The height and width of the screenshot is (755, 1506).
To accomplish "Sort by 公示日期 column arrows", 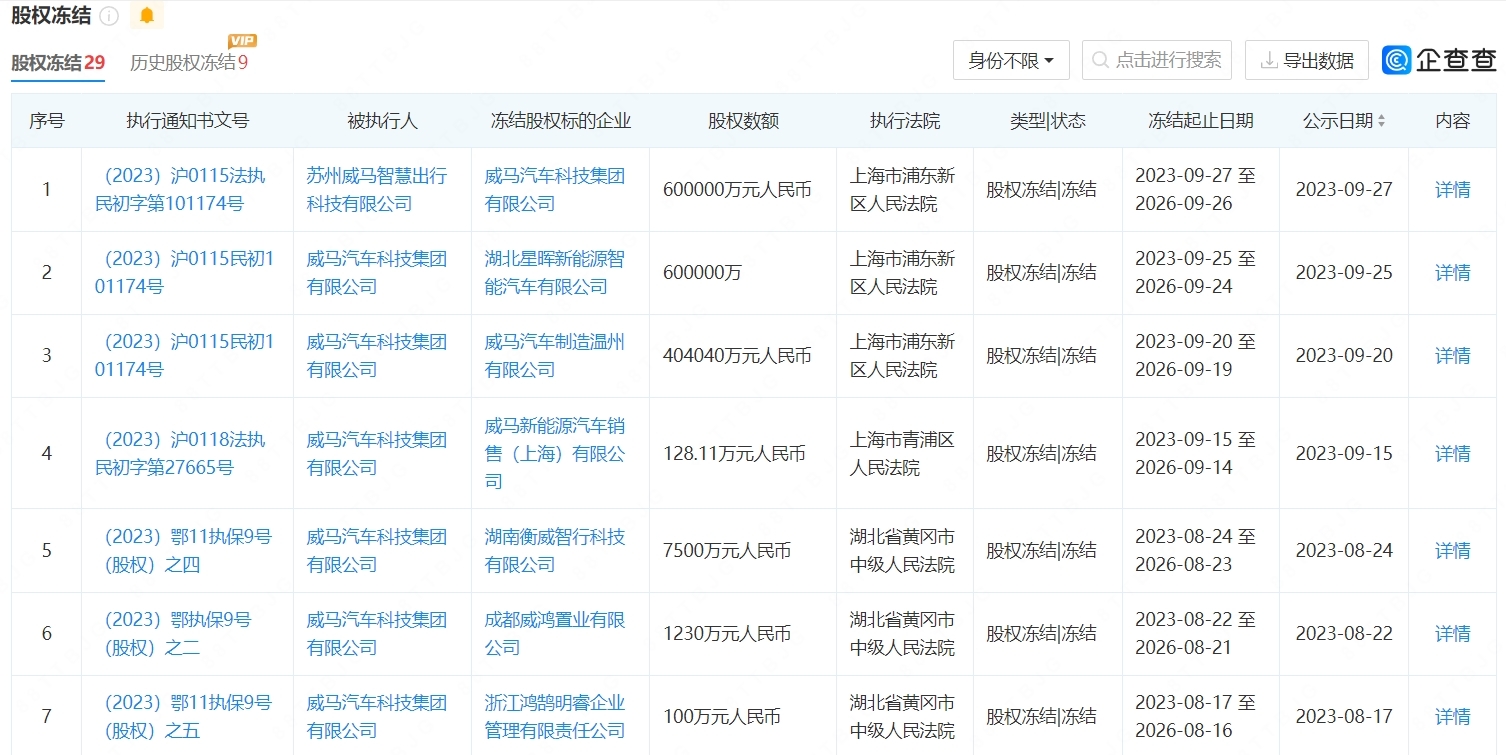I will [1381, 121].
